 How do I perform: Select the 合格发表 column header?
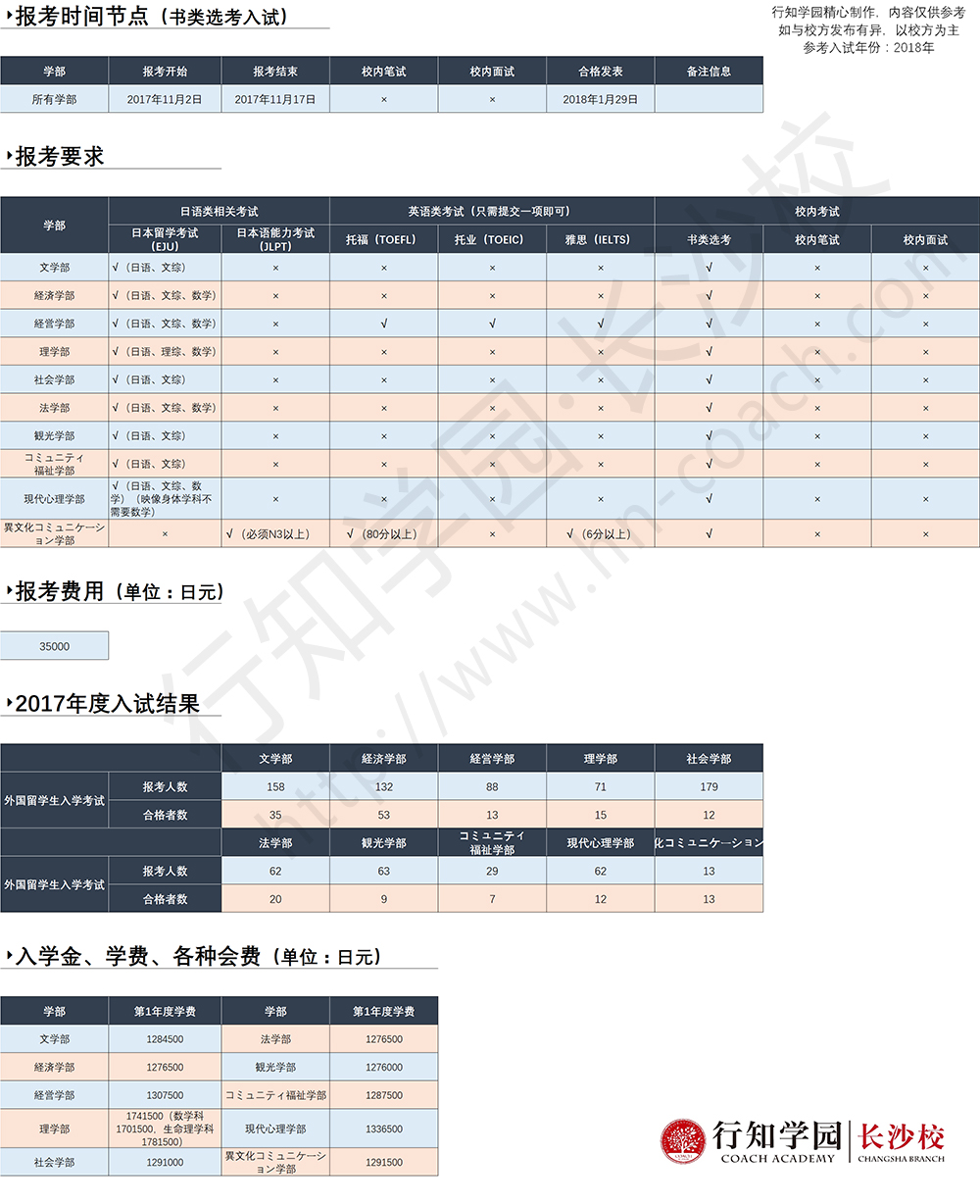pyautogui.click(x=601, y=72)
